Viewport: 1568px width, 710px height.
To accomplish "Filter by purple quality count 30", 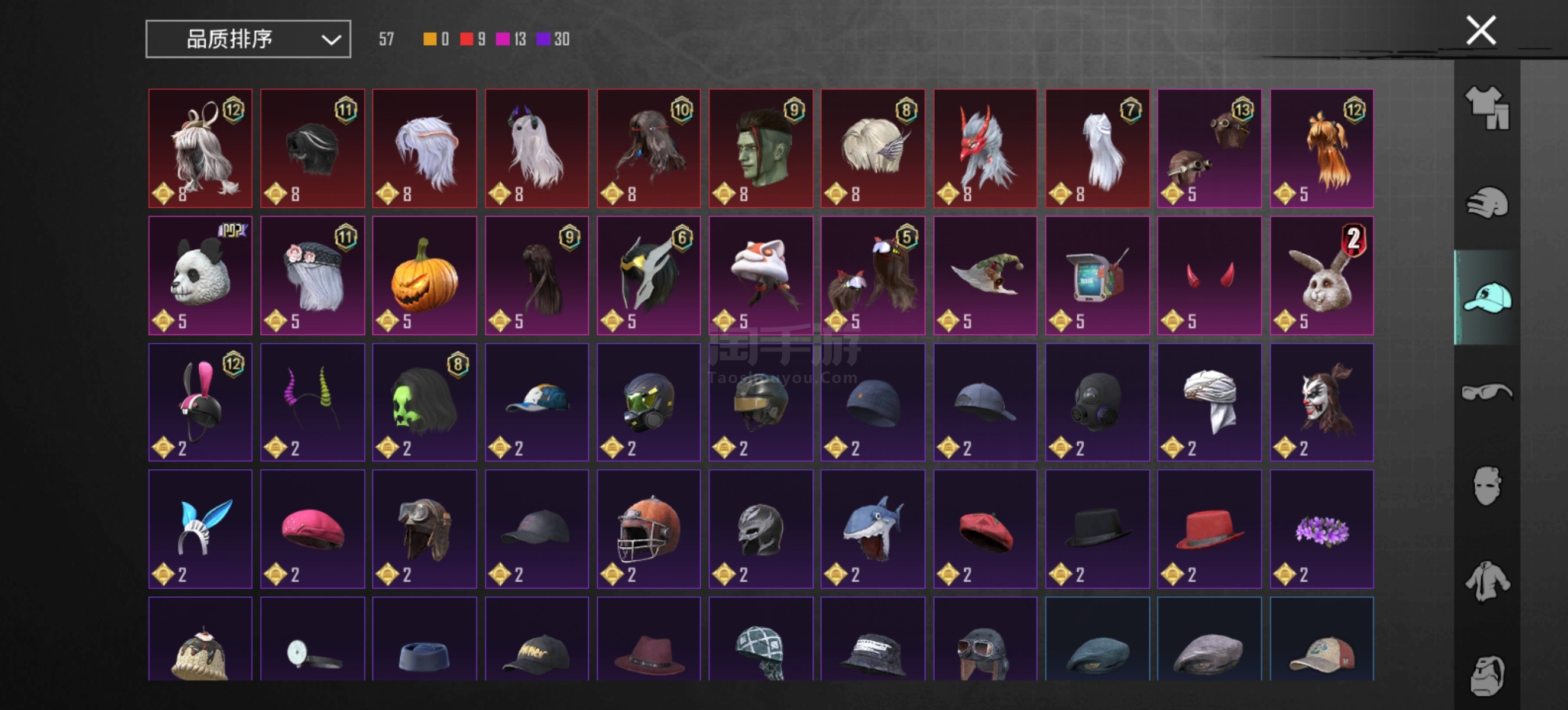I will (x=553, y=39).
